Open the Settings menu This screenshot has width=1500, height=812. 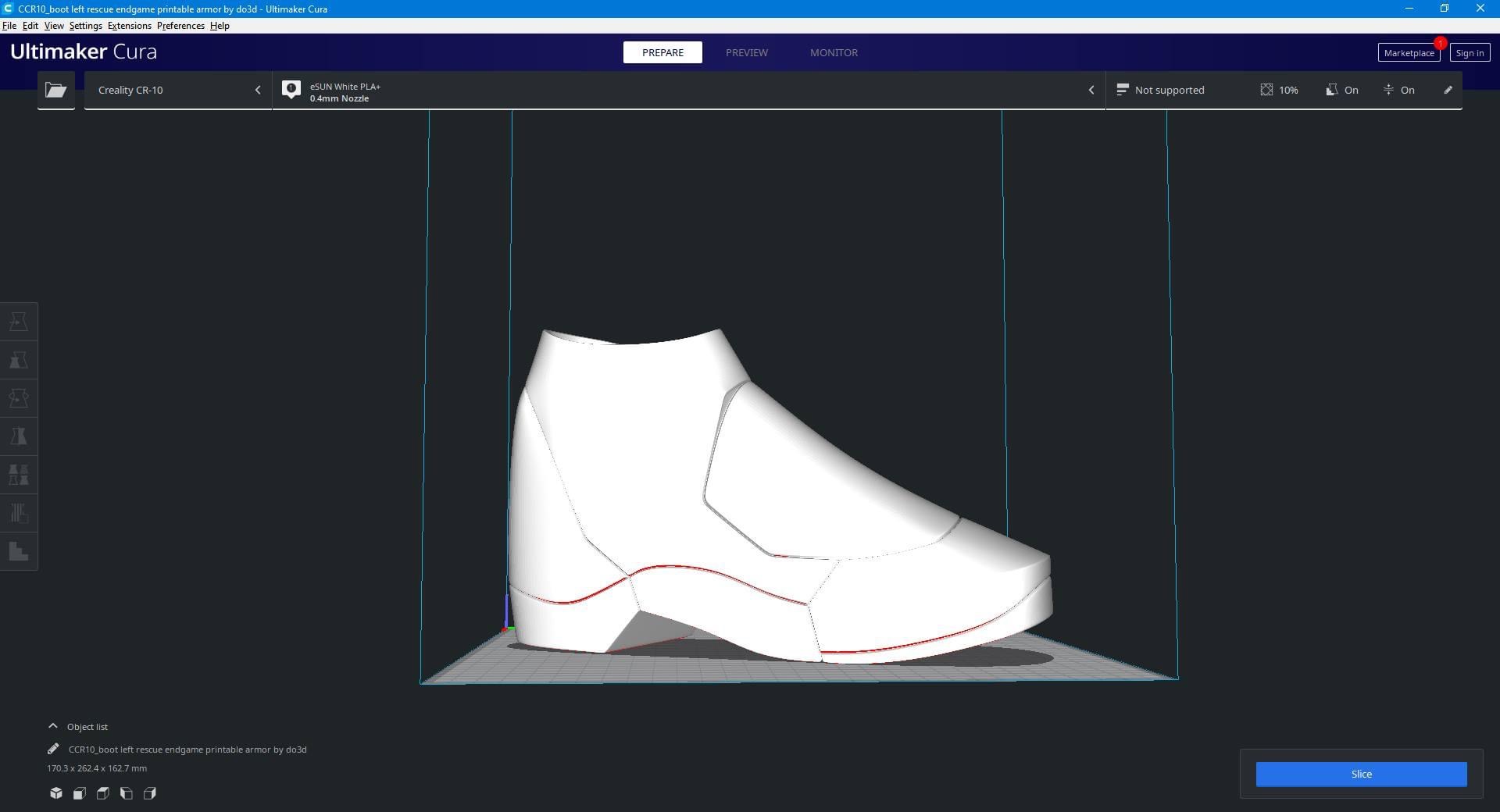point(85,26)
